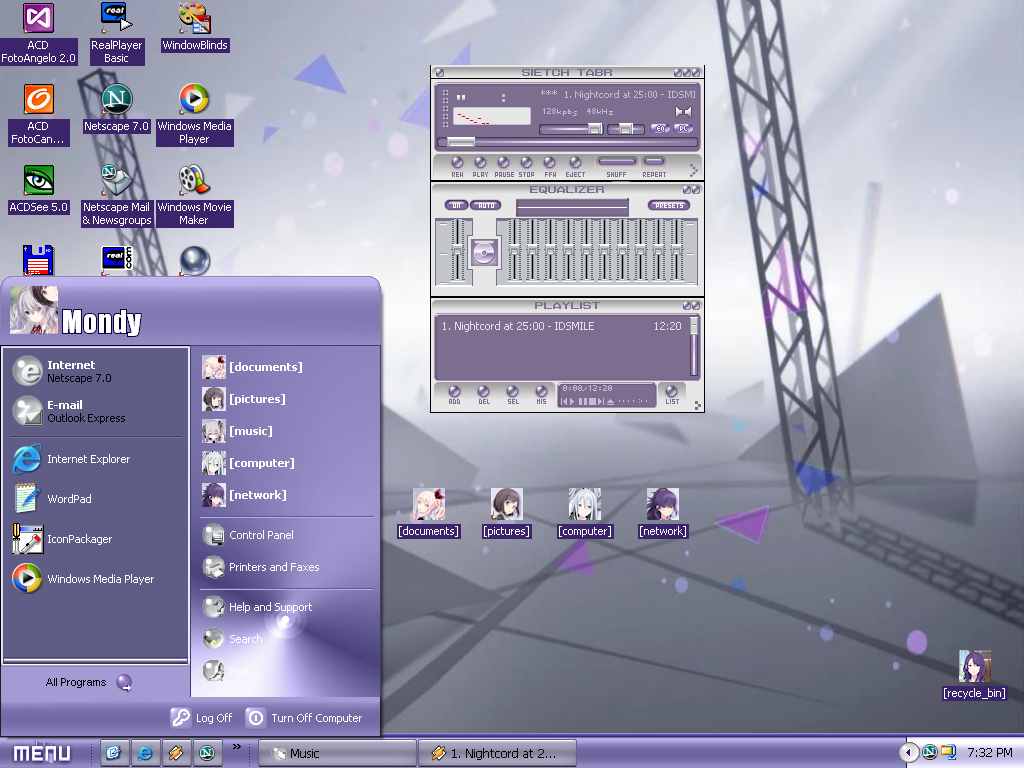1024x768 pixels.
Task: Click the Winamp quick launch icon
Action: coord(176,753)
